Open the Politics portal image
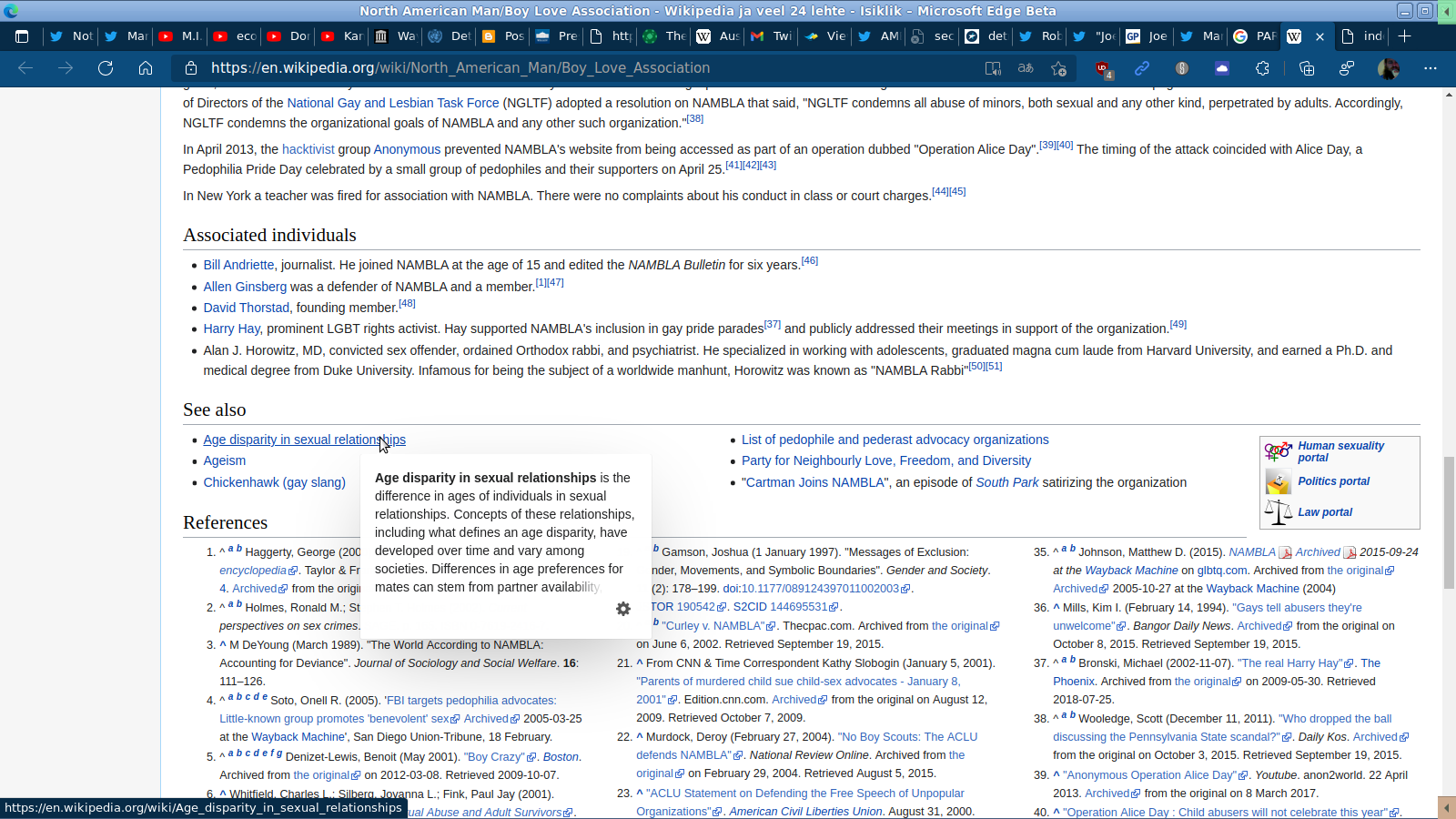The image size is (1456, 819). click(x=1278, y=481)
